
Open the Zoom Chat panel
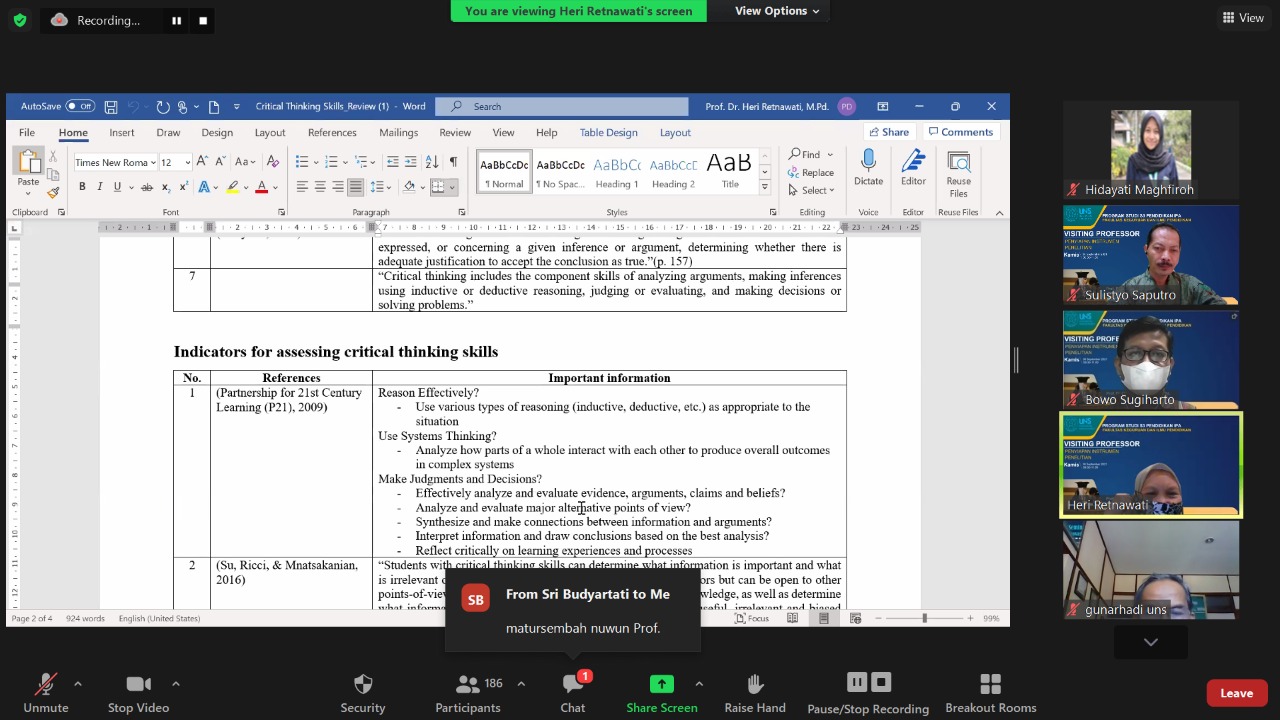(x=572, y=684)
